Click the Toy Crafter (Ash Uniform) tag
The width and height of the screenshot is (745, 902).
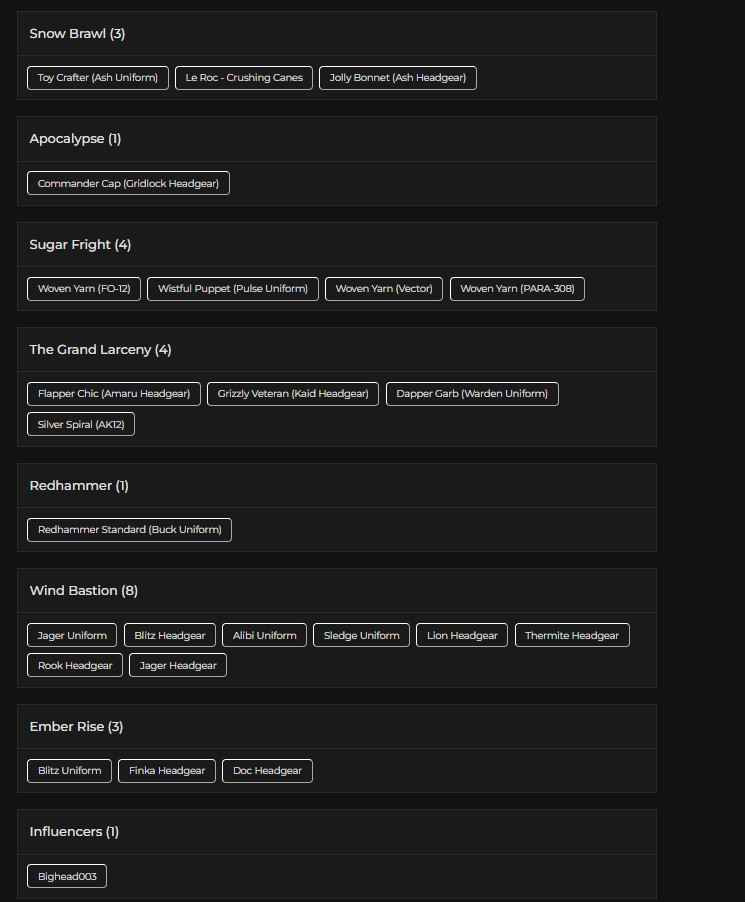tap(98, 78)
